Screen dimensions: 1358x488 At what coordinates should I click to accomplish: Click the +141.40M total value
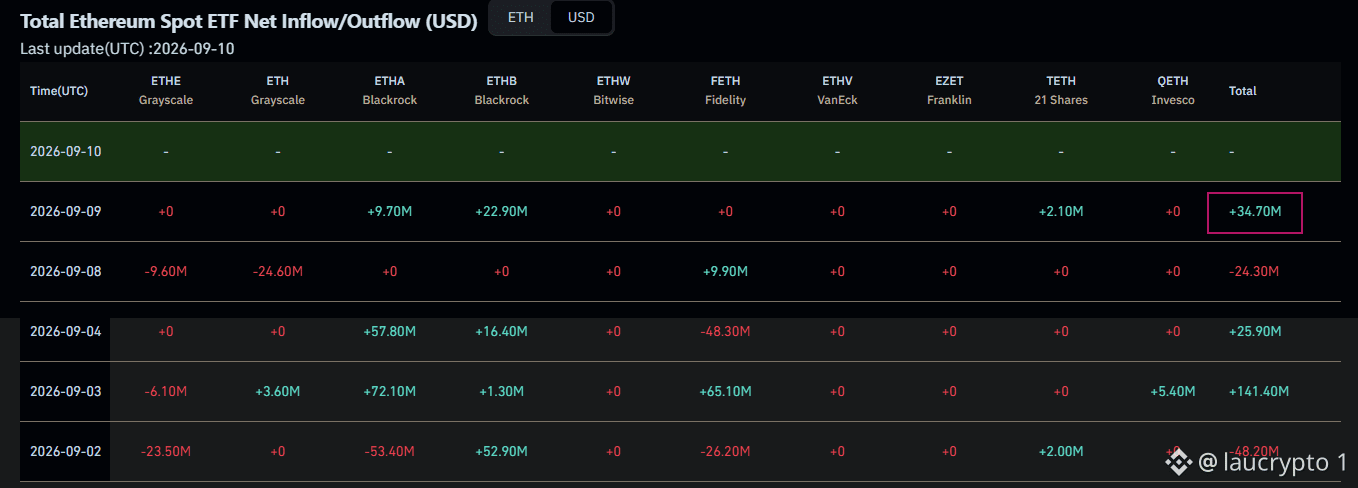[x=1259, y=391]
